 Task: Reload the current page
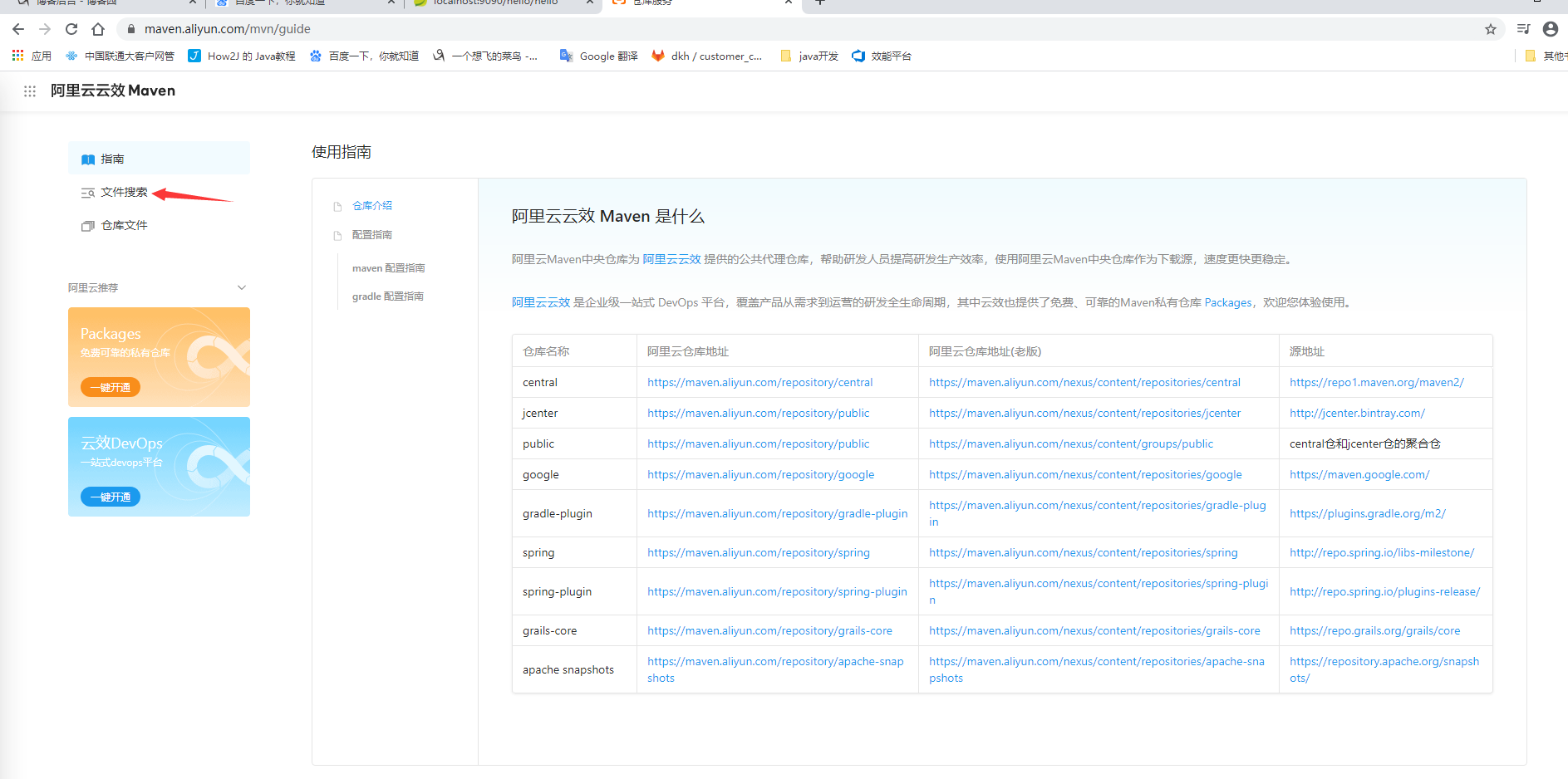click(71, 29)
